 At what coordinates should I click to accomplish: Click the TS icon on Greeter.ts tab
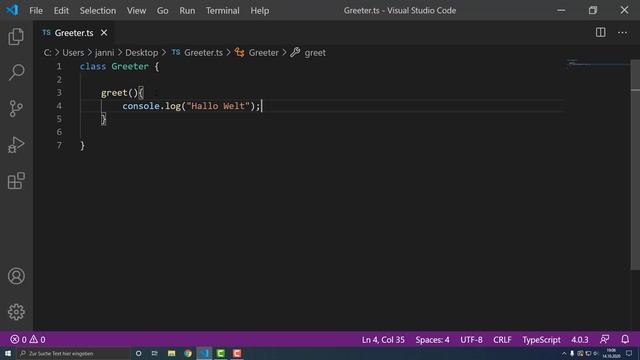47,32
